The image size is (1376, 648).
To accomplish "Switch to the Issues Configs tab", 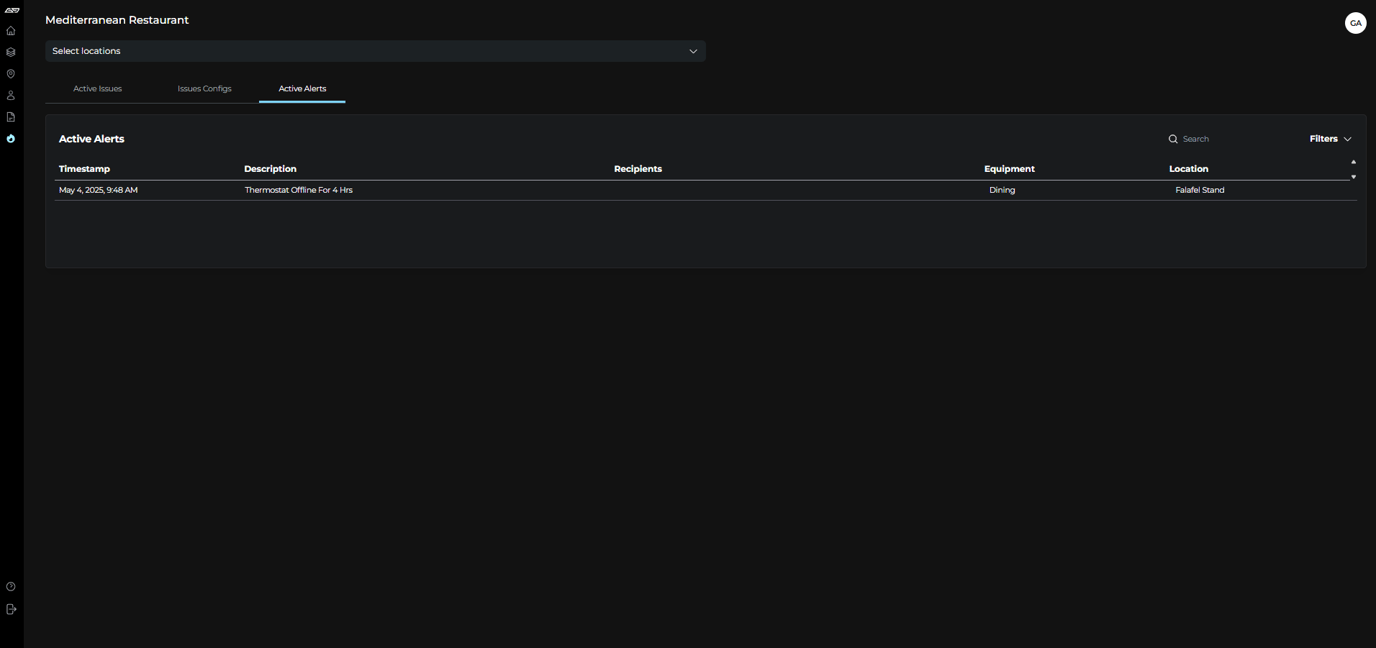I will (x=204, y=89).
